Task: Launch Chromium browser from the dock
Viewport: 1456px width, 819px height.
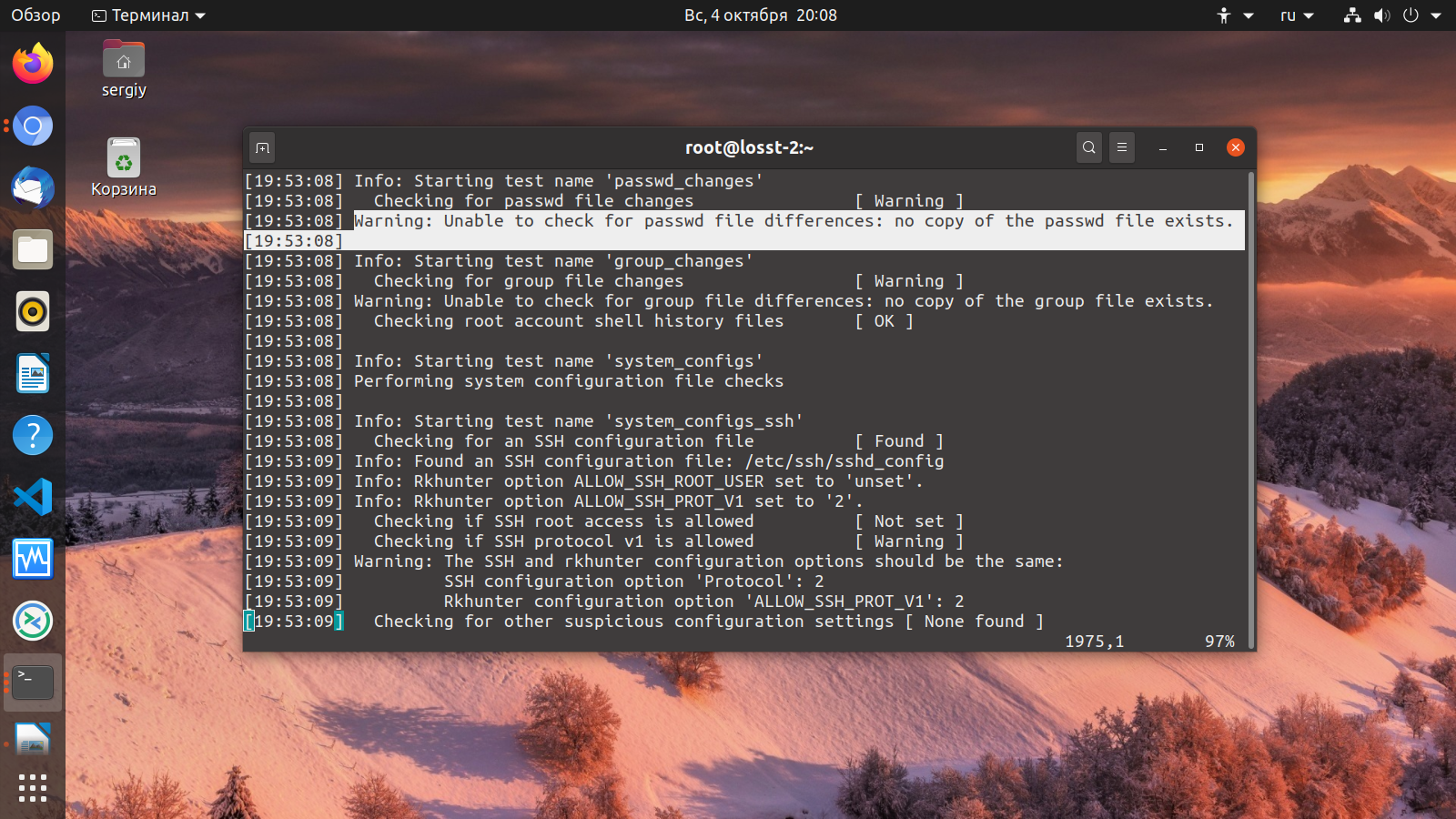Action: [33, 126]
